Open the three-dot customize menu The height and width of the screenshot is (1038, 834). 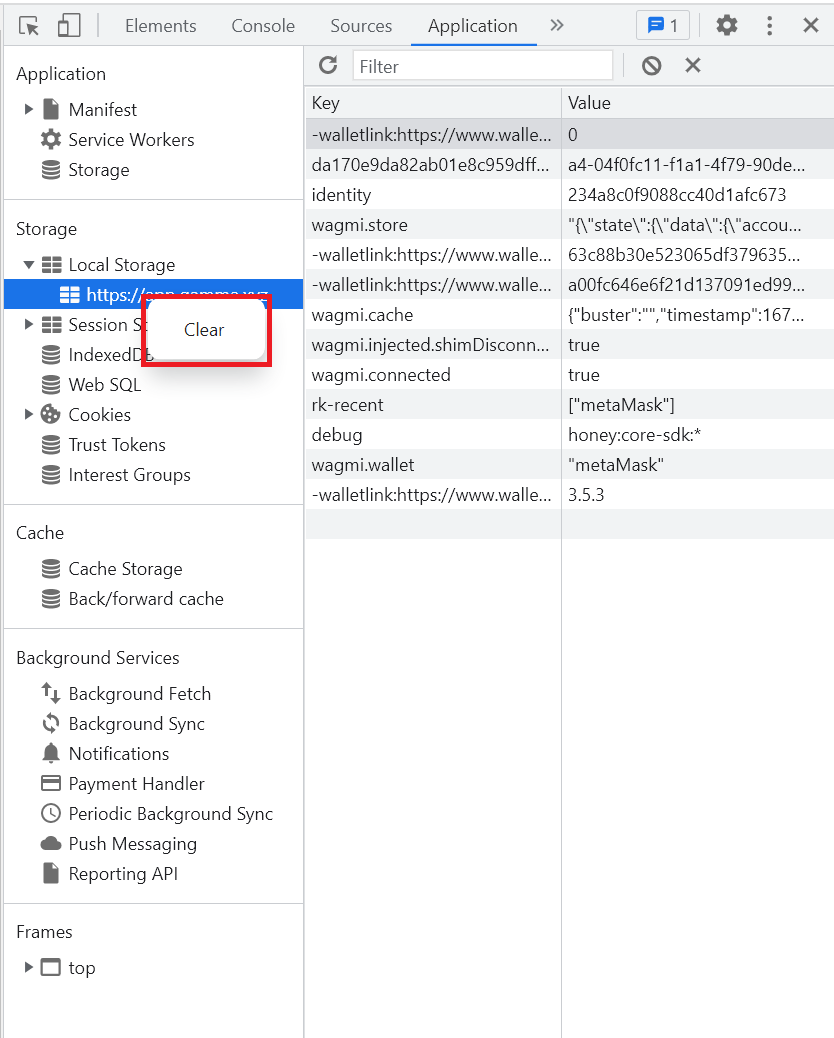pyautogui.click(x=769, y=26)
